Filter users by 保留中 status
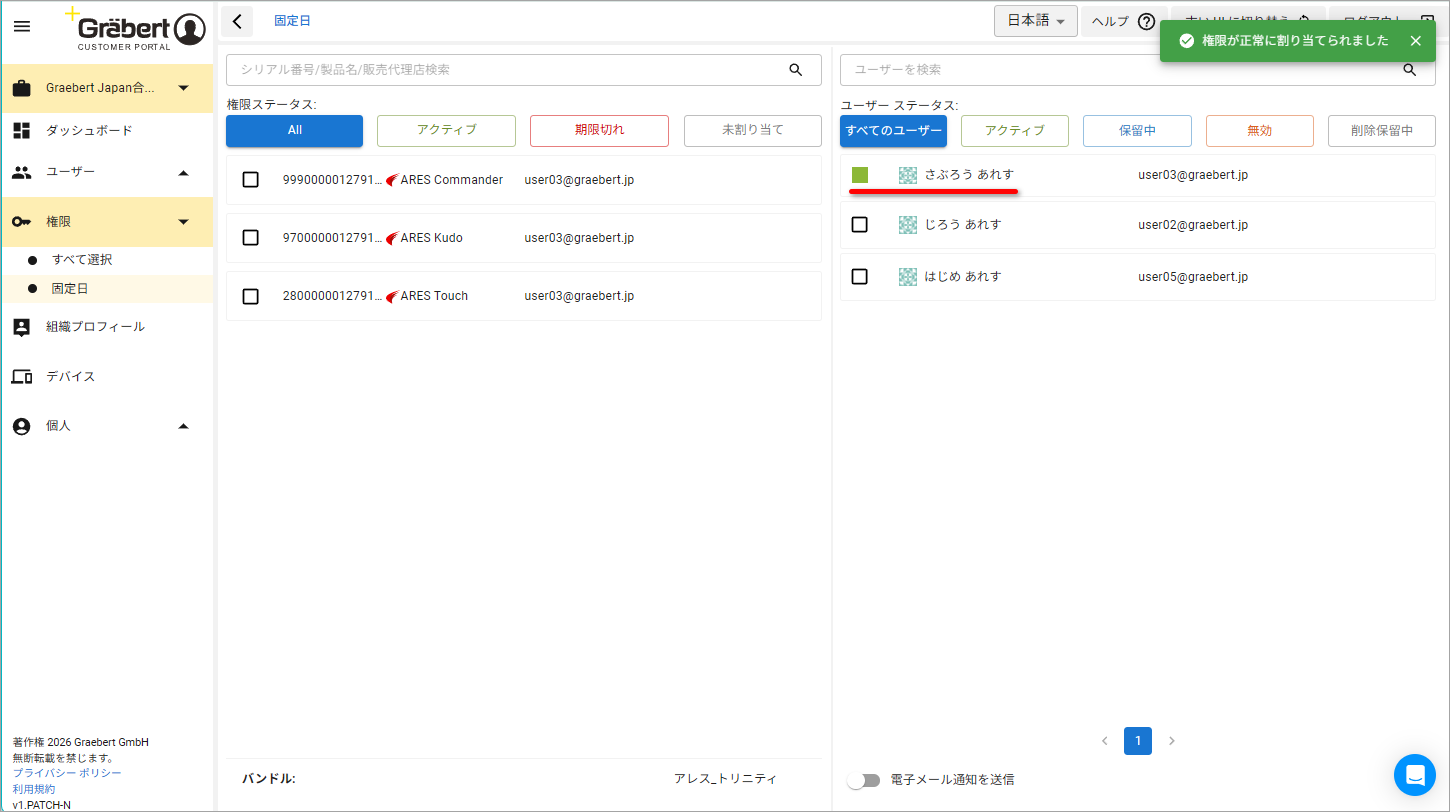1450x812 pixels. (1137, 130)
